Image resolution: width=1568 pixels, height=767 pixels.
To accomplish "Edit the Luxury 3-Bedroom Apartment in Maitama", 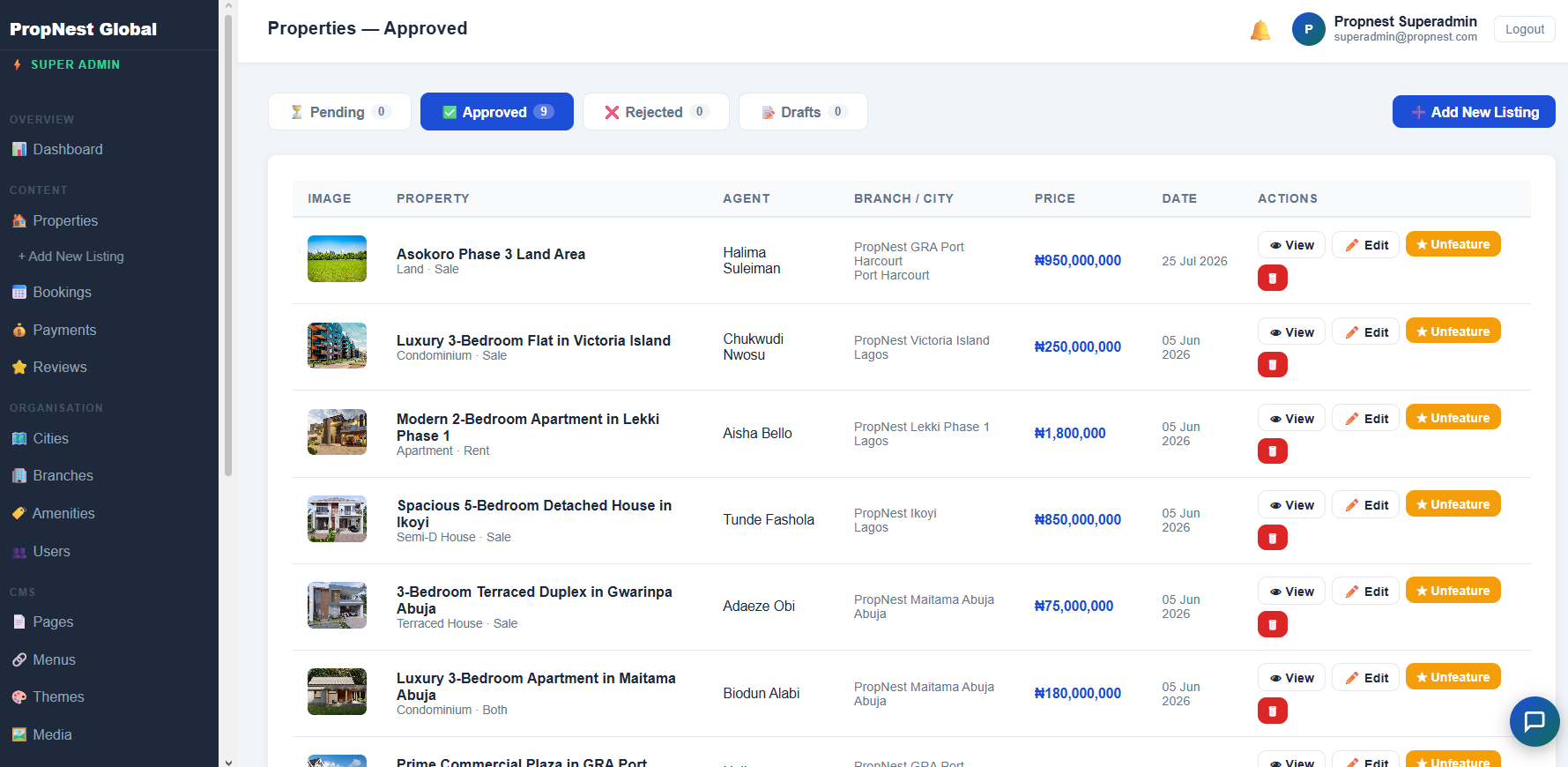I will click(x=1365, y=678).
